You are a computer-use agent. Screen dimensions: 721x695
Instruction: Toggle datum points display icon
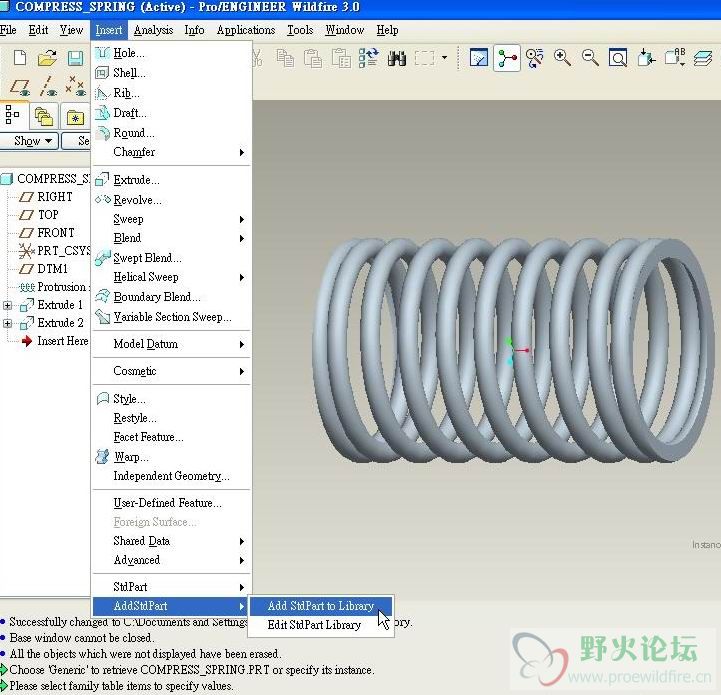point(75,86)
